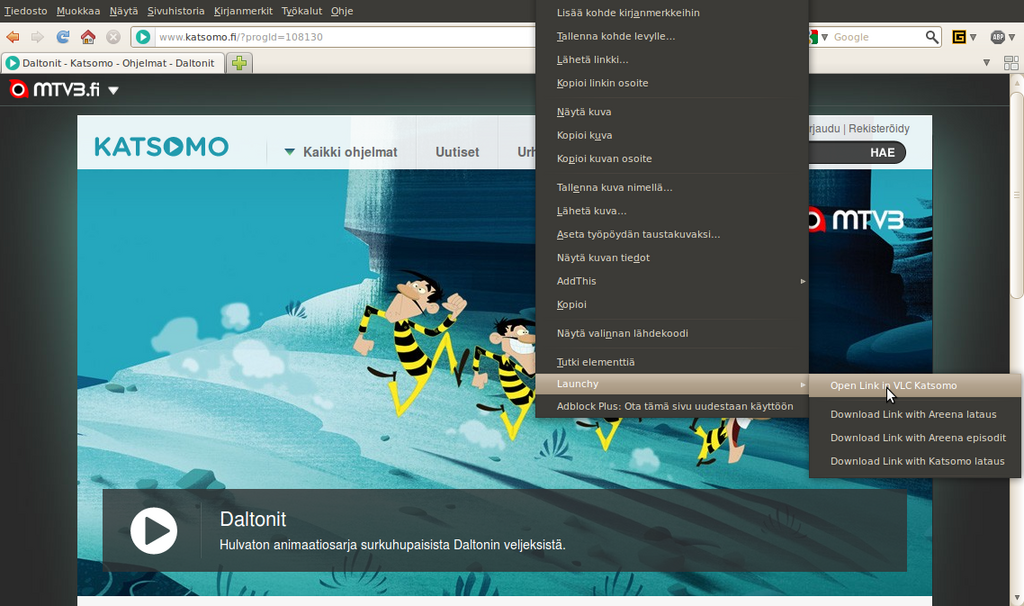
Task: Click the stop loading icon
Action: (113, 37)
